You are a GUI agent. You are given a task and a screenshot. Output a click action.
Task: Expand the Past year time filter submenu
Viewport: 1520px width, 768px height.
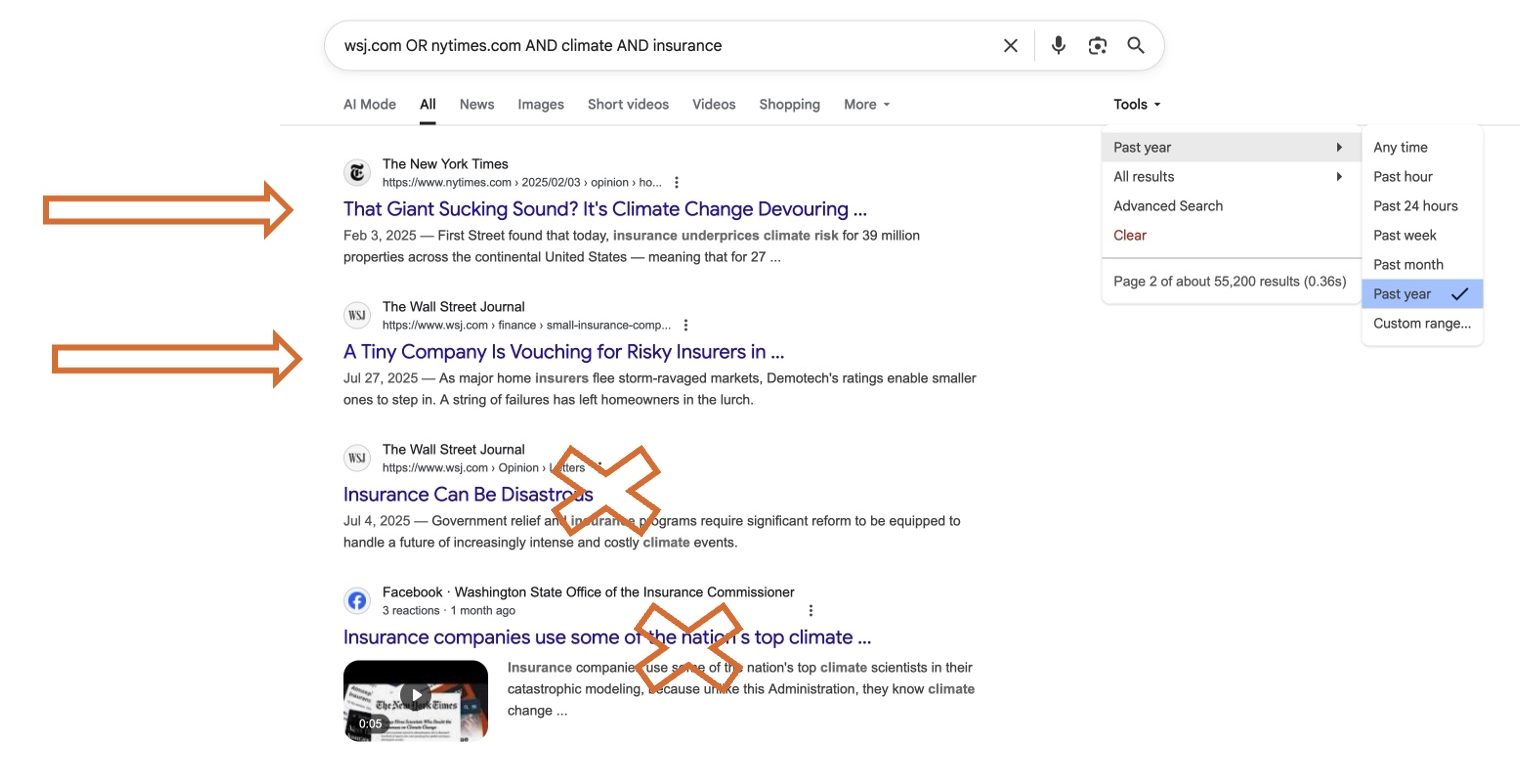point(1229,147)
